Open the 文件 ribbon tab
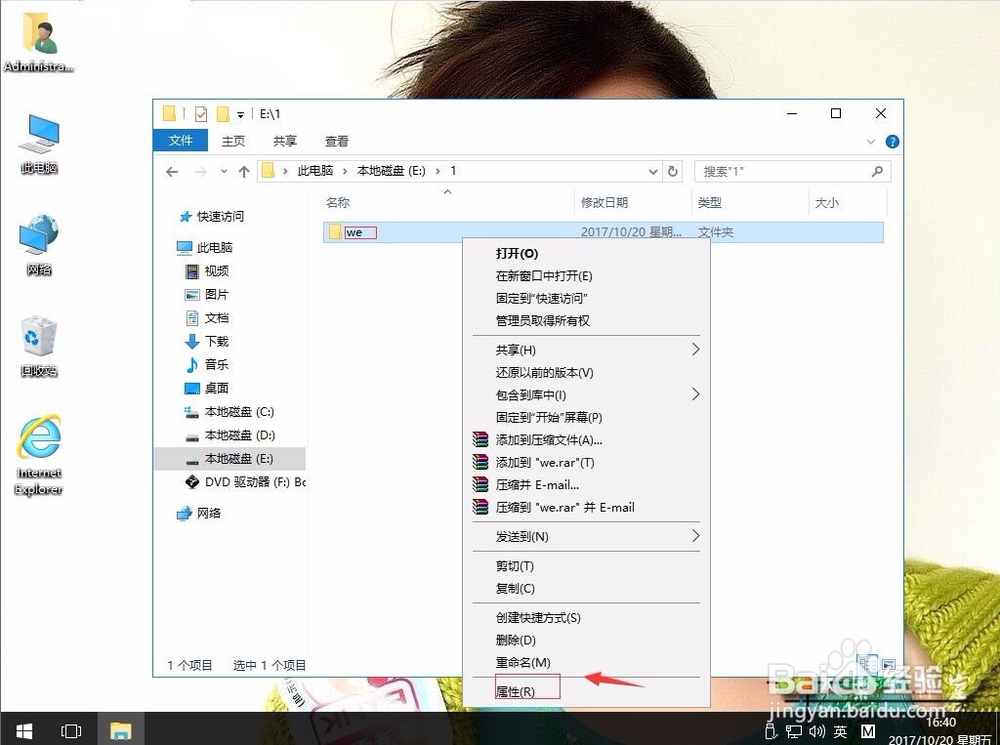This screenshot has height=745, width=1000. coord(180,140)
